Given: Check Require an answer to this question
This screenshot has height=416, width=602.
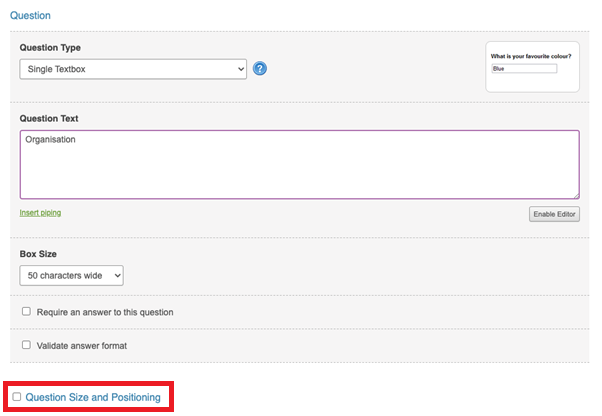Looking at the screenshot, I should (26, 311).
